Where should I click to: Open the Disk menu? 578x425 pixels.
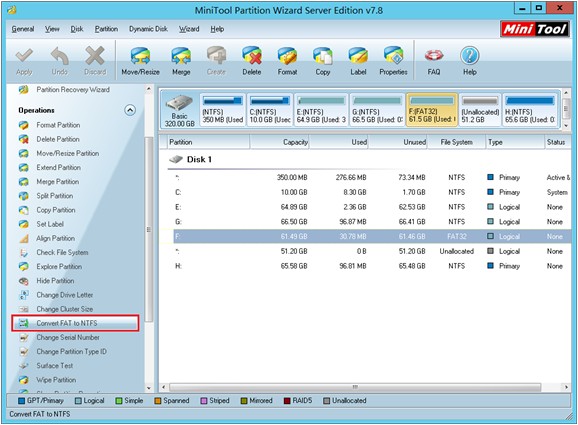coord(77,29)
